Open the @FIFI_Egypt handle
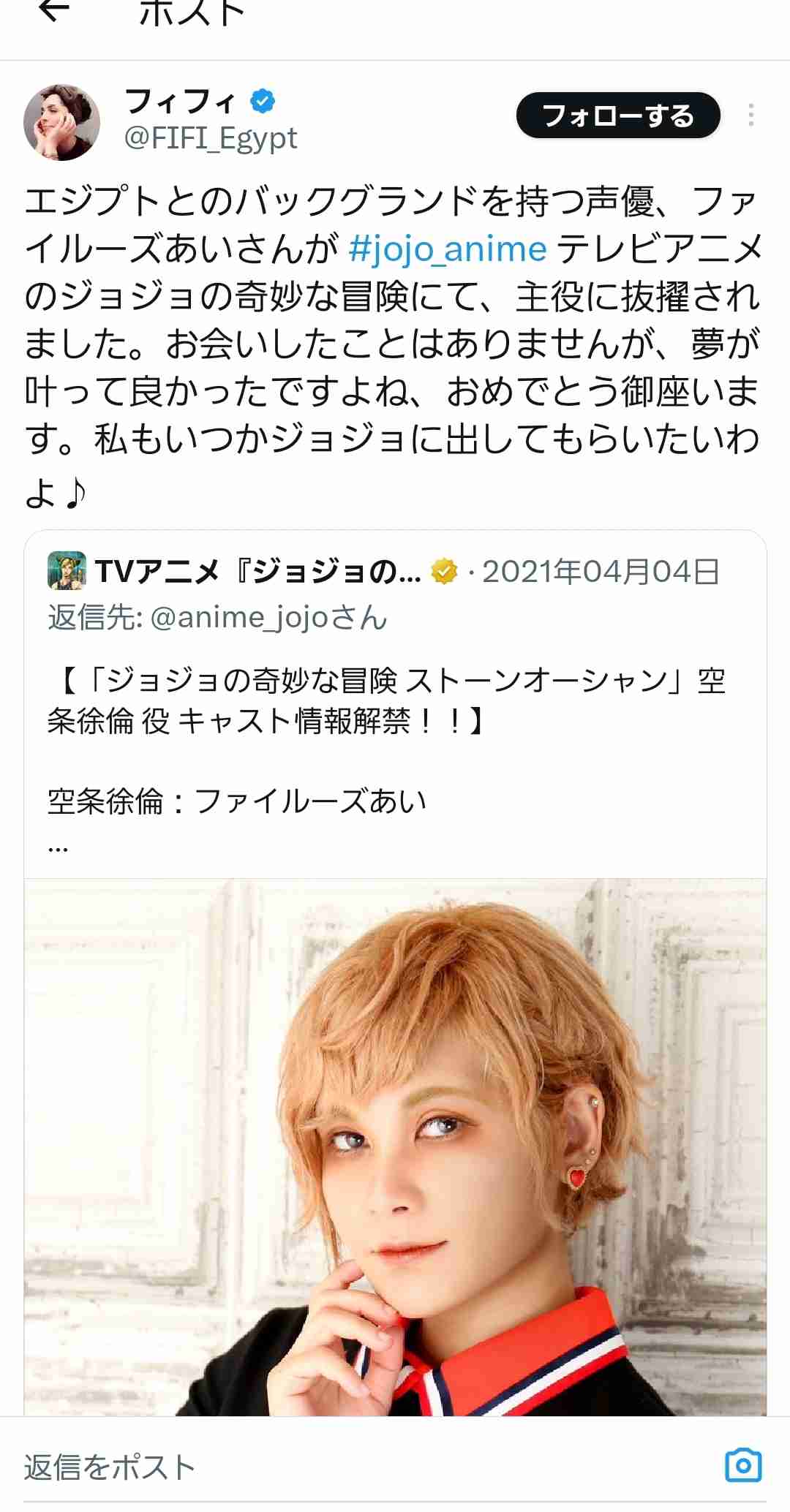This screenshot has width=790, height=1512. point(211,138)
